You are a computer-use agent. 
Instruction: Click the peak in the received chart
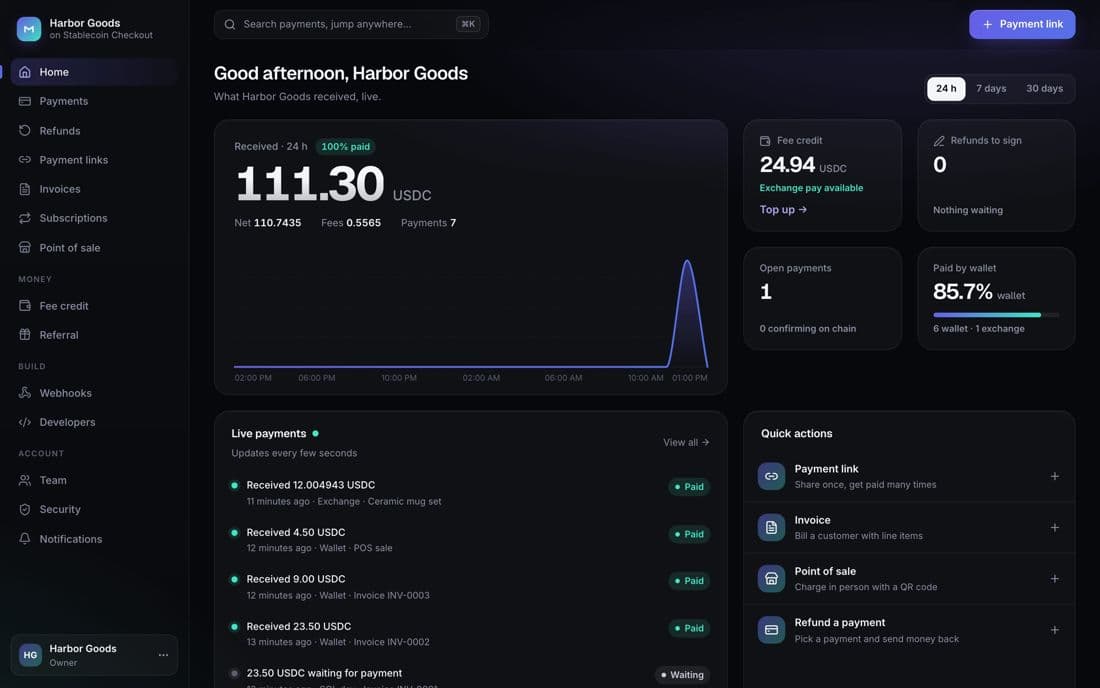coord(687,262)
